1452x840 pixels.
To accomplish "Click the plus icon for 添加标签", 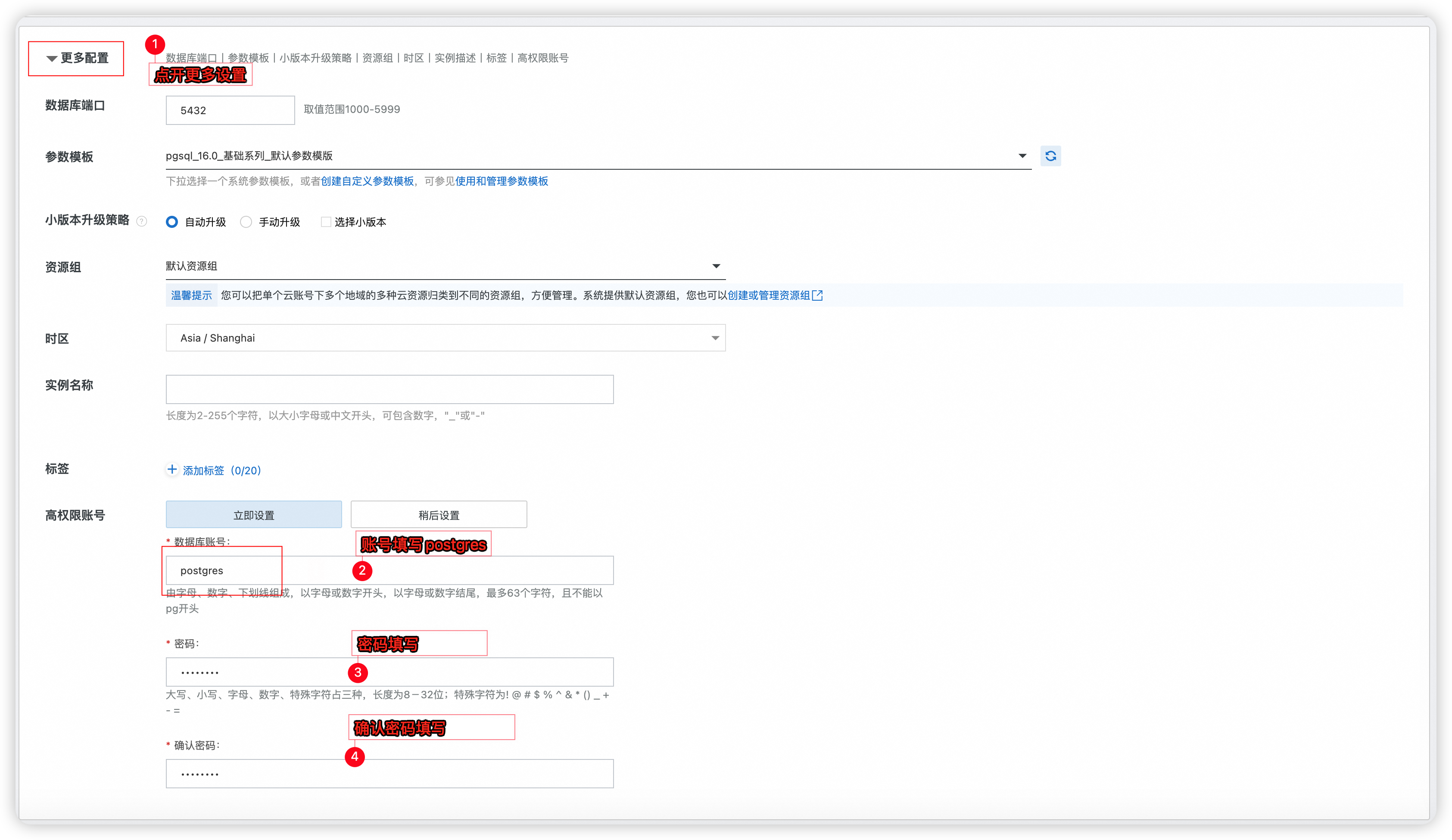I will pos(172,470).
